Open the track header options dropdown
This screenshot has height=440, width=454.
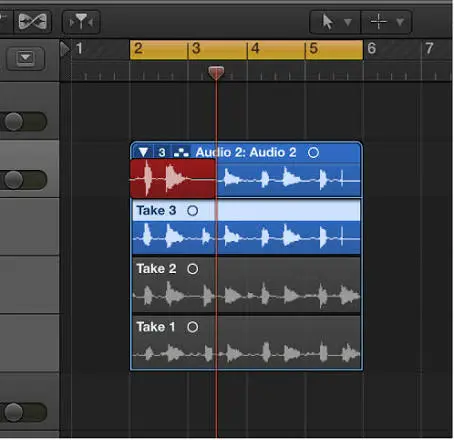[x=26, y=58]
